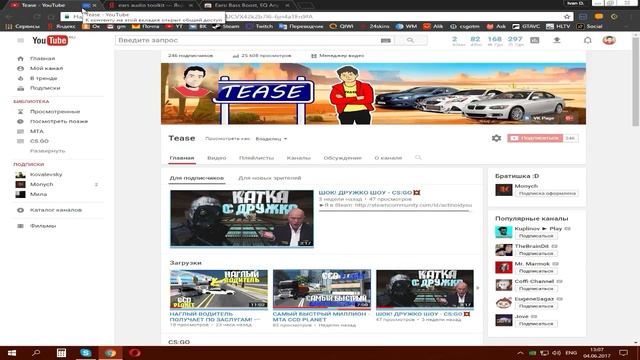The width and height of the screenshot is (640, 360).
Task: Click the Steam bookmark
Action: pos(227,26)
